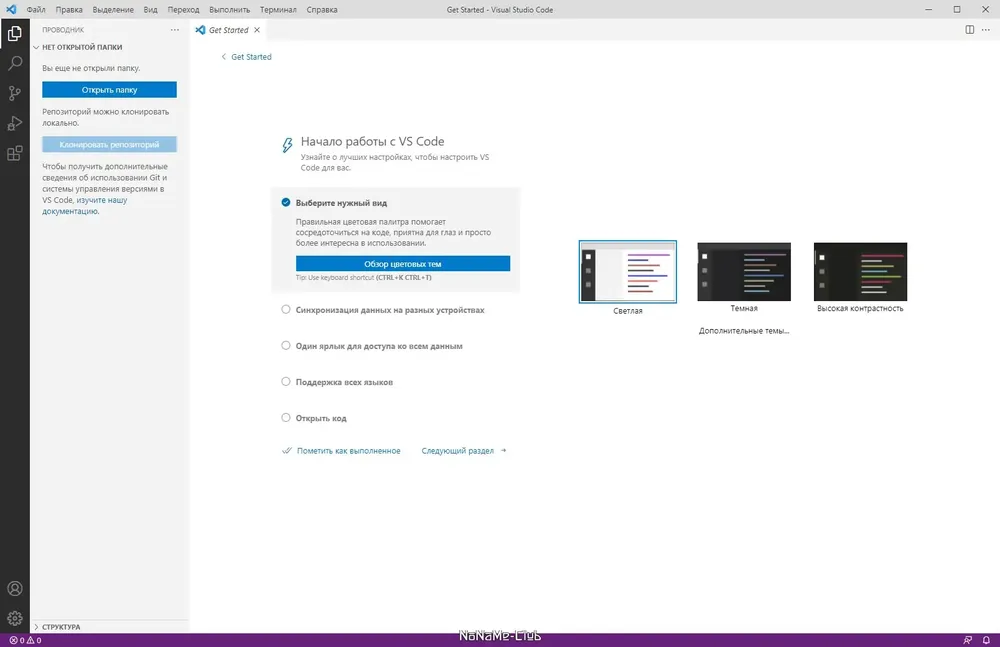Select 'Поддержка всех языков' step
Viewport: 1000px width, 647px height.
[x=344, y=382]
